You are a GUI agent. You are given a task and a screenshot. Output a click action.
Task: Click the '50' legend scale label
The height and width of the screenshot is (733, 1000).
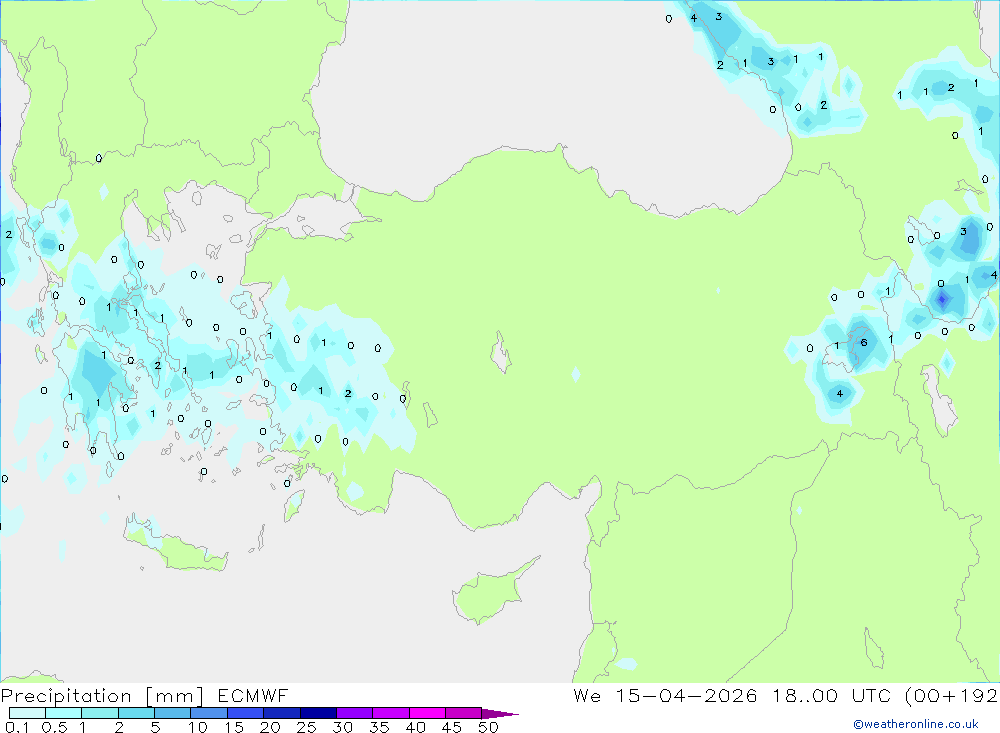488,727
